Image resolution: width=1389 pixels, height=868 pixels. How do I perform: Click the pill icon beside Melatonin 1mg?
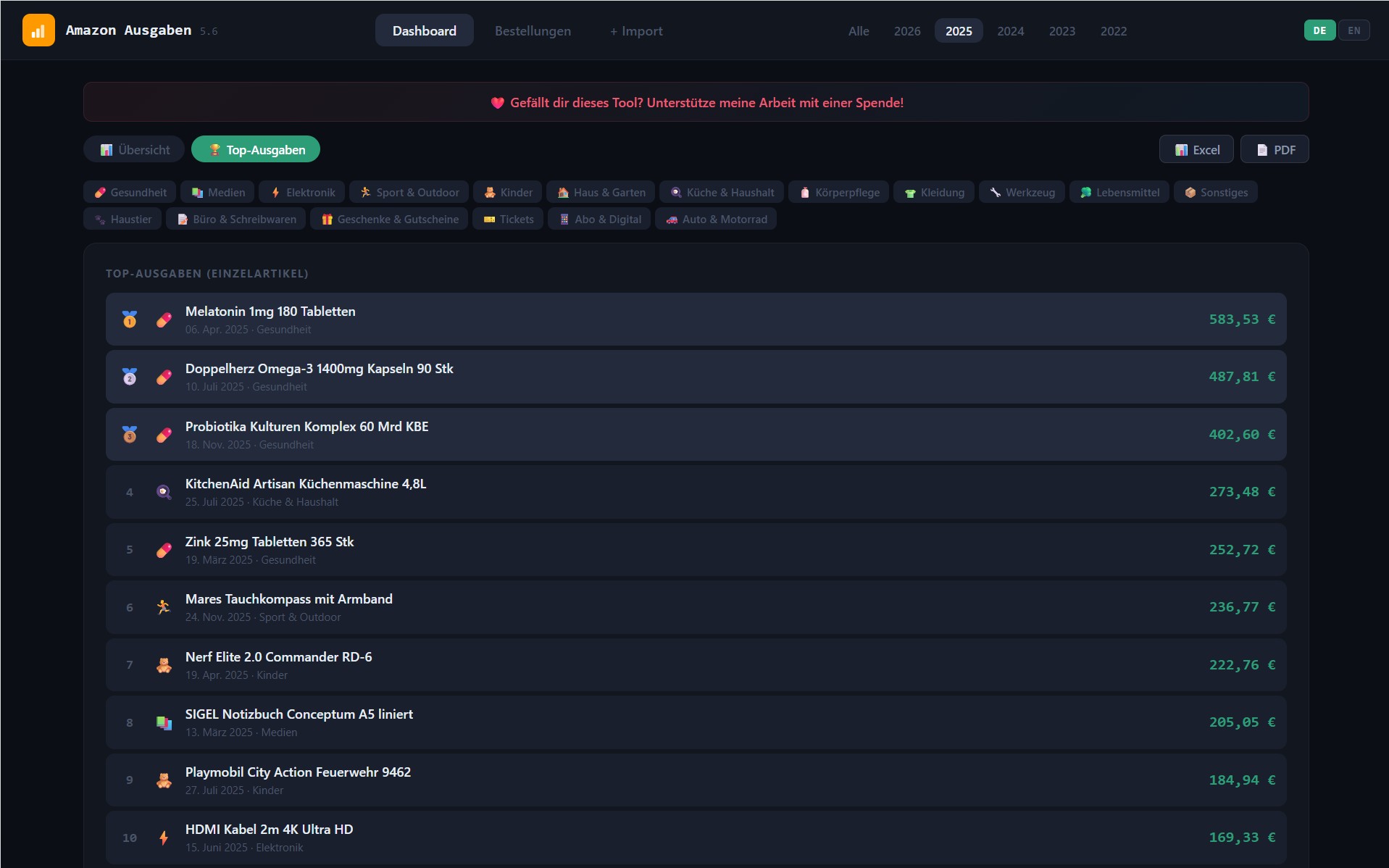coord(164,320)
